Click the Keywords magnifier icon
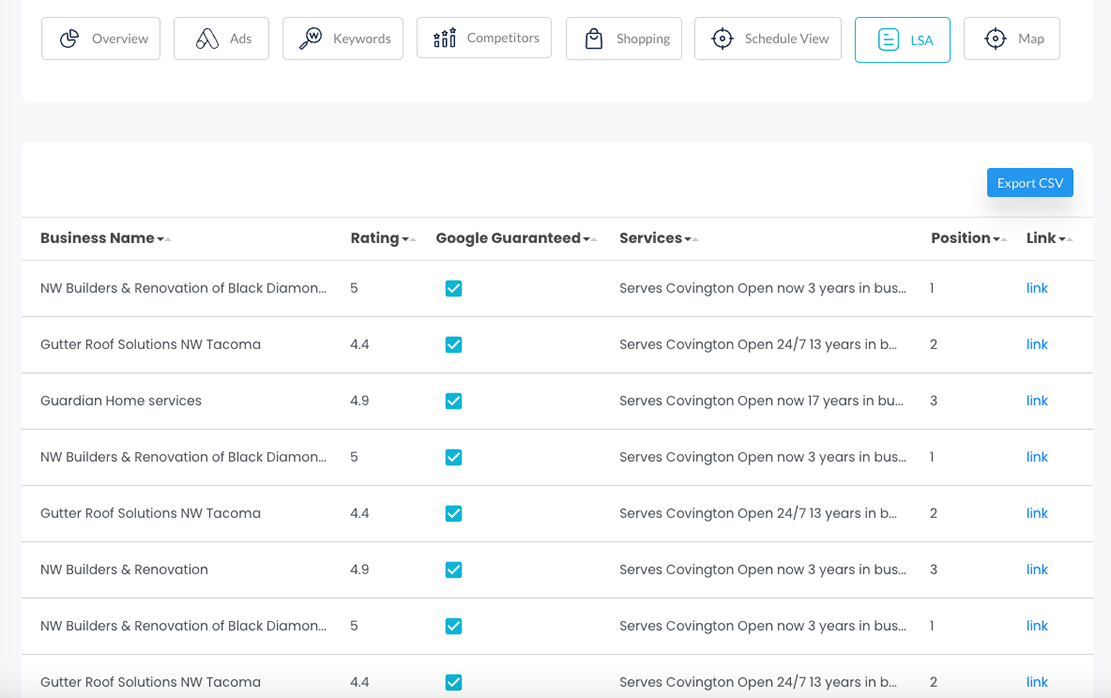 tap(310, 38)
